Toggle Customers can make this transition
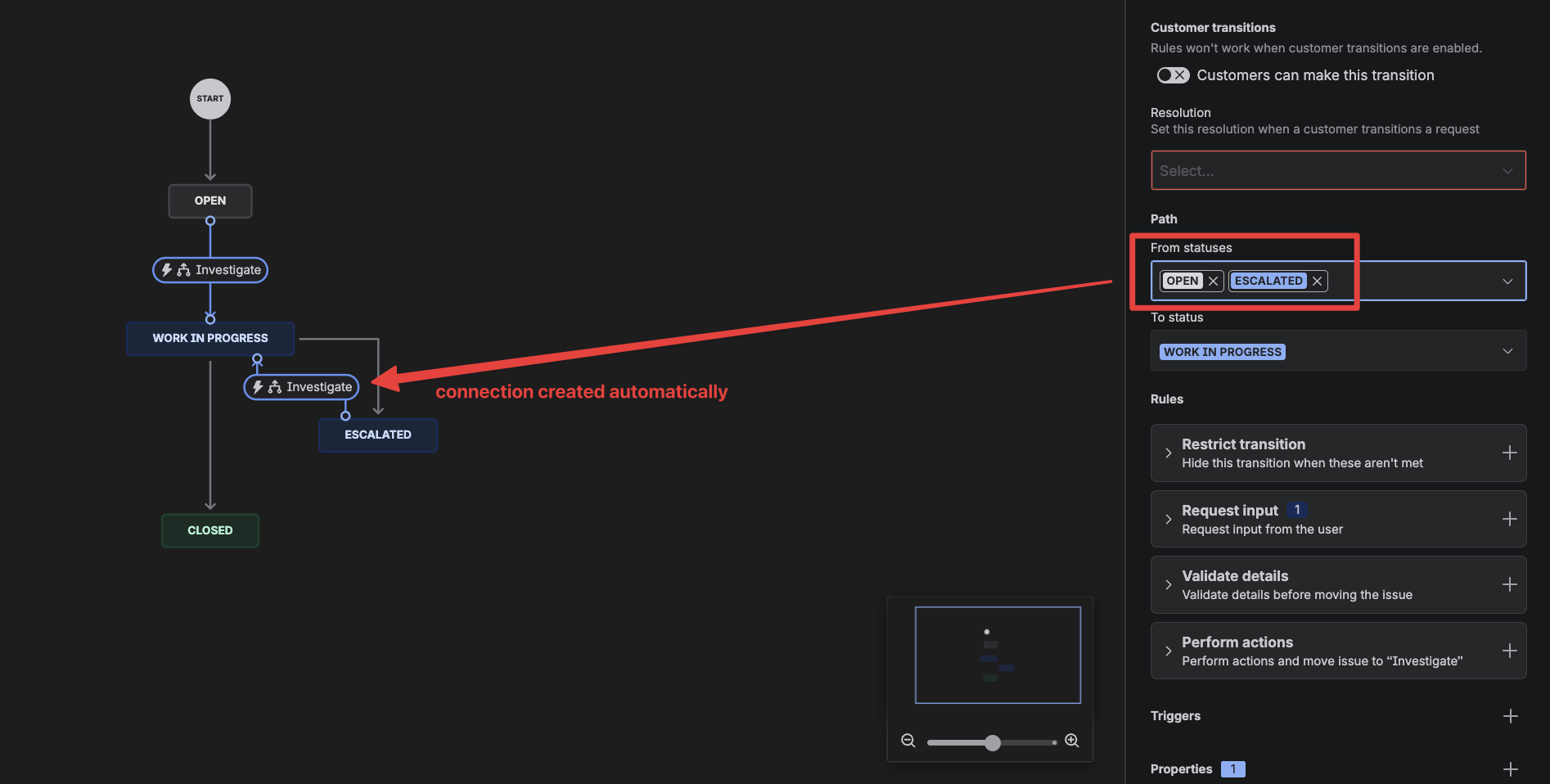The width and height of the screenshot is (1550, 784). coord(1172,75)
